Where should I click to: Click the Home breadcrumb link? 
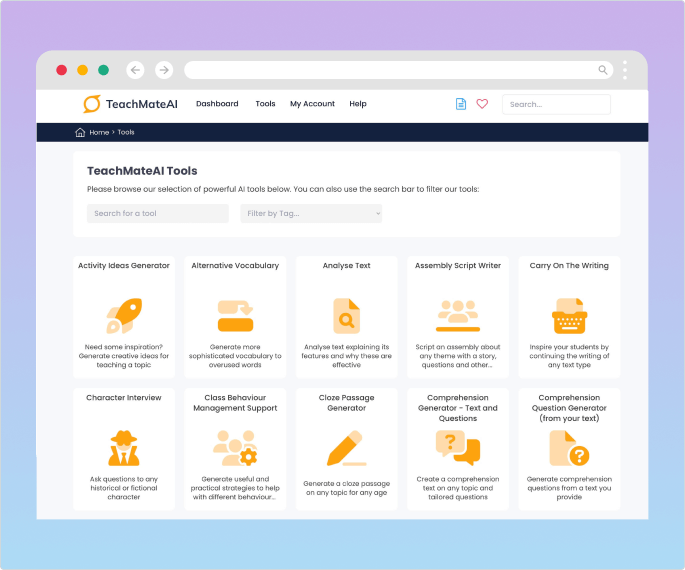[99, 132]
